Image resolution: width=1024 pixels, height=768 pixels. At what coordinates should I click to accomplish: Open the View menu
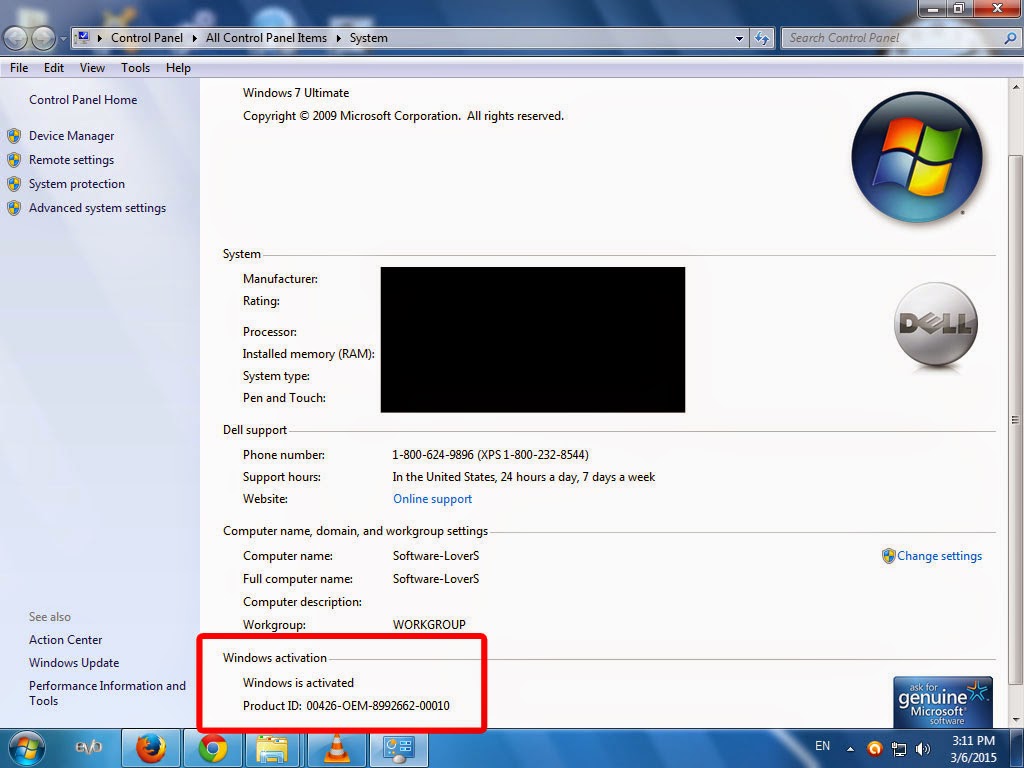(92, 67)
